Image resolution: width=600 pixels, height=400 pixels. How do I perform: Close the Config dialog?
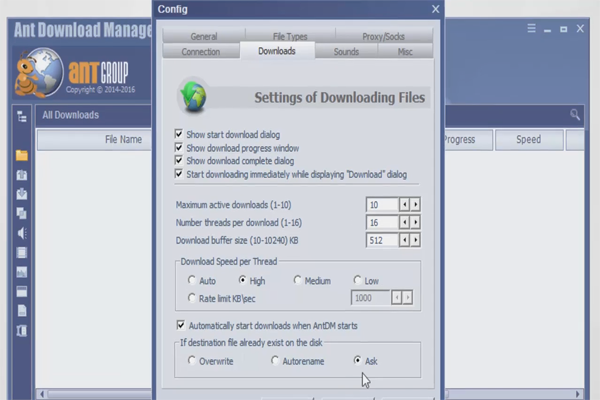[x=435, y=9]
